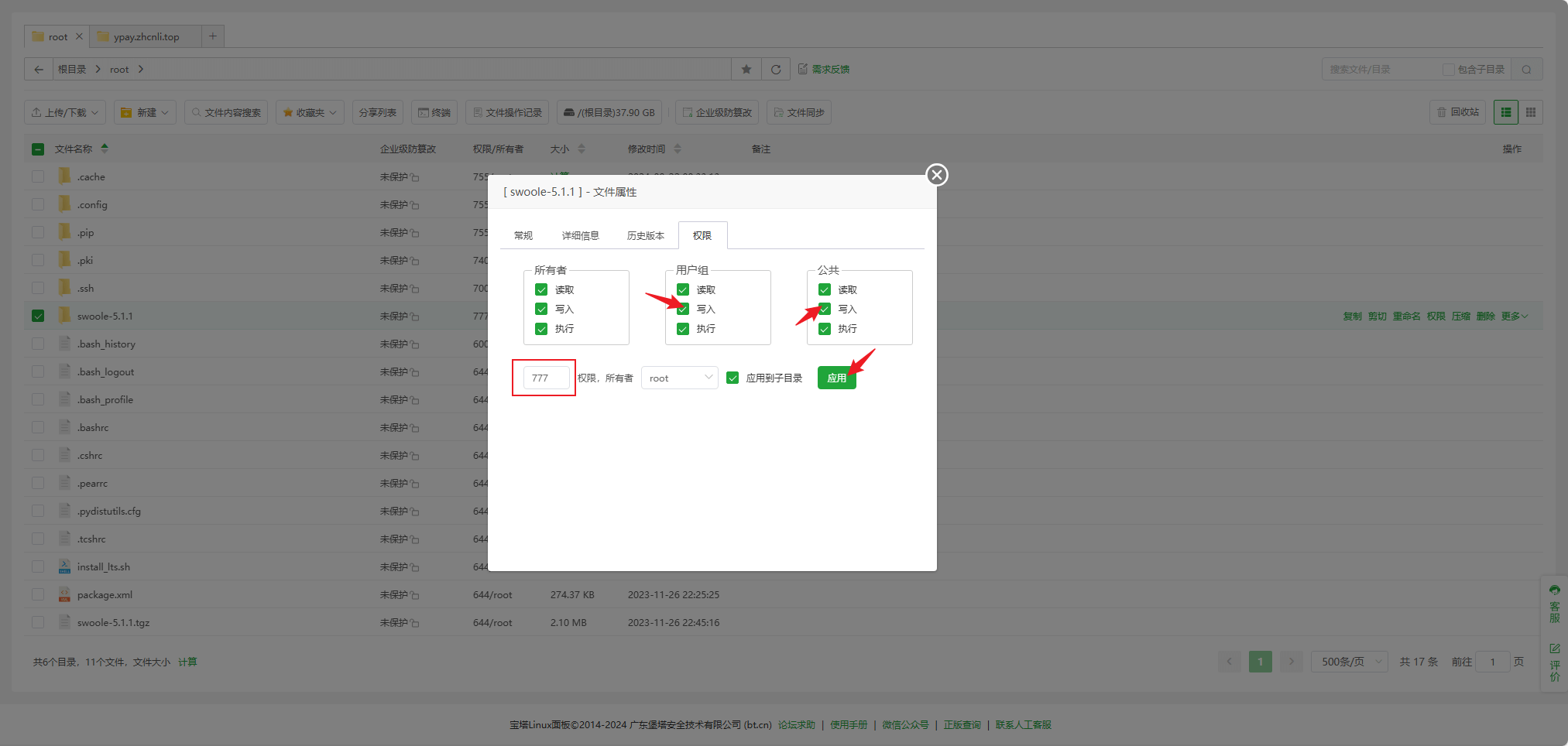Toggle public 执行 execute checkbox
This screenshot has height=746, width=1568.
click(x=825, y=329)
